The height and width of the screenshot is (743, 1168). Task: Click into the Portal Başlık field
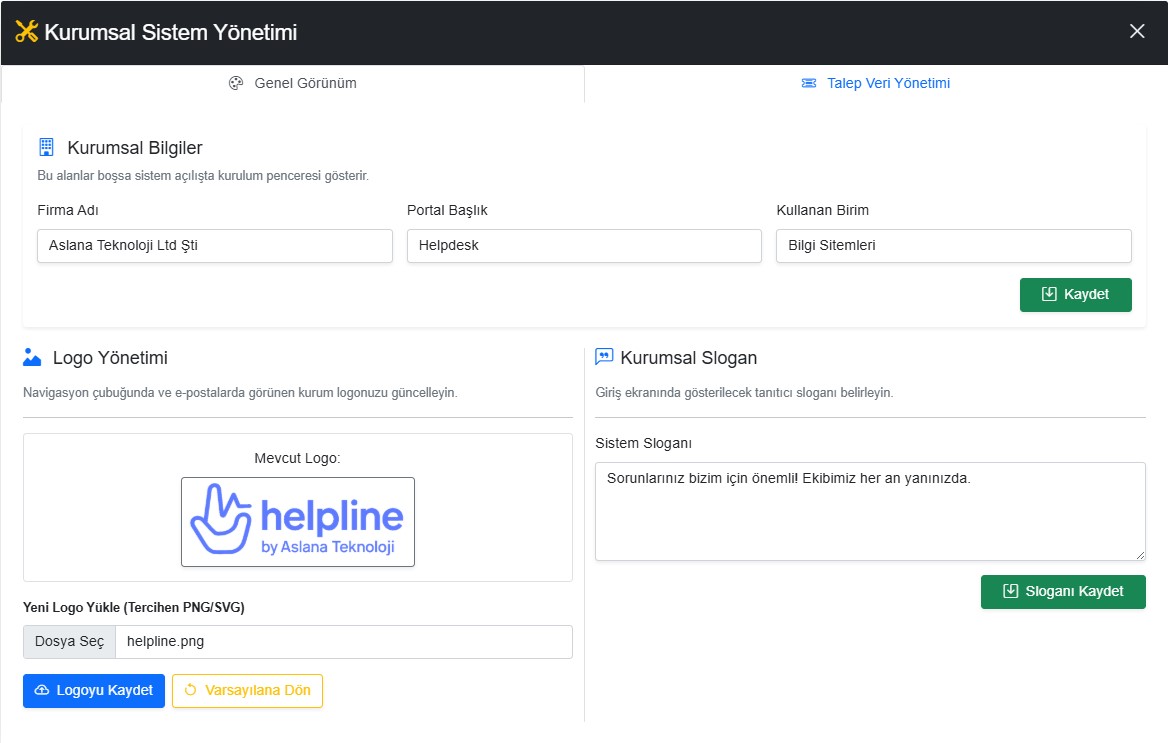(x=584, y=246)
